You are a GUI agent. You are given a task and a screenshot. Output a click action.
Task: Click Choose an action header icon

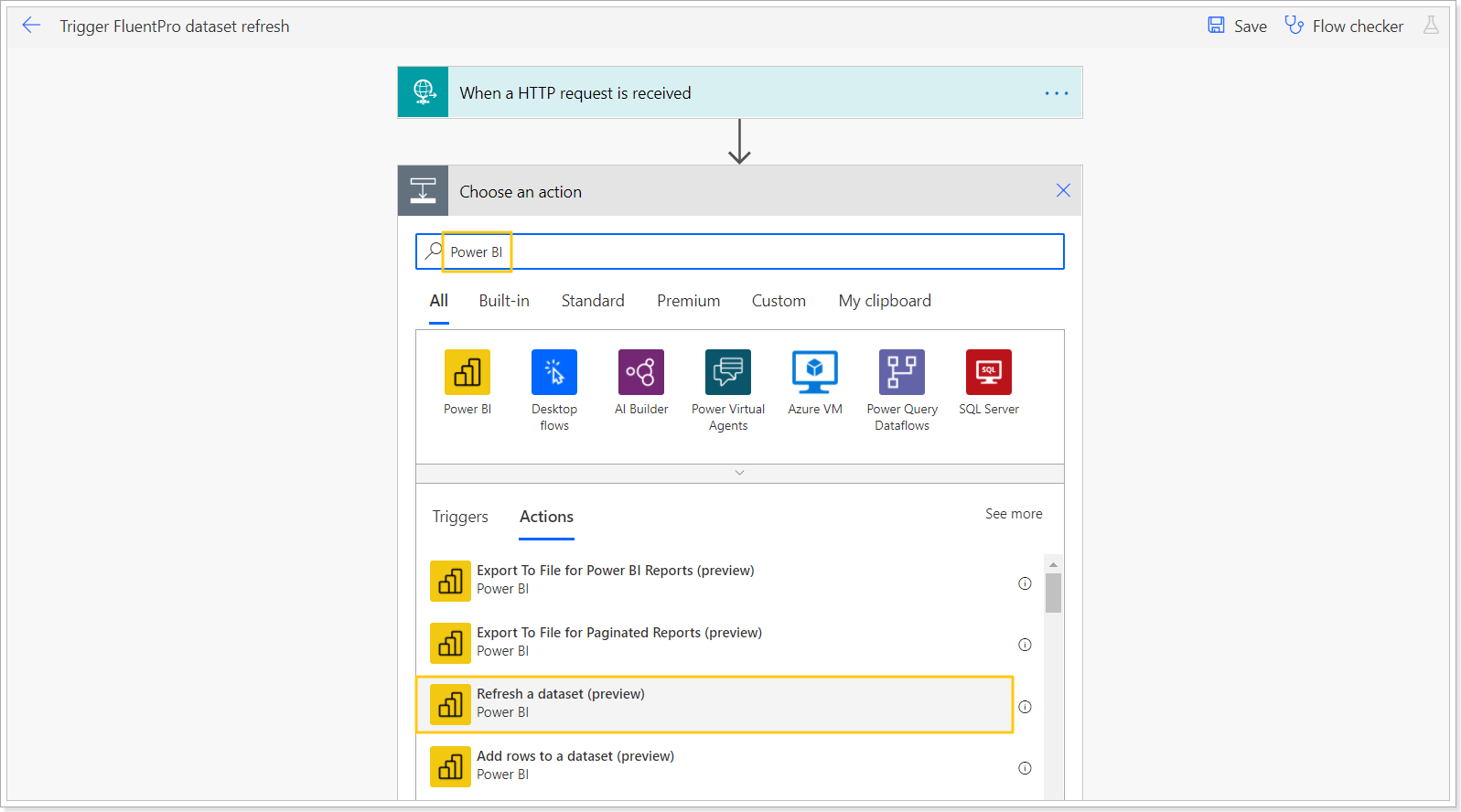click(423, 190)
